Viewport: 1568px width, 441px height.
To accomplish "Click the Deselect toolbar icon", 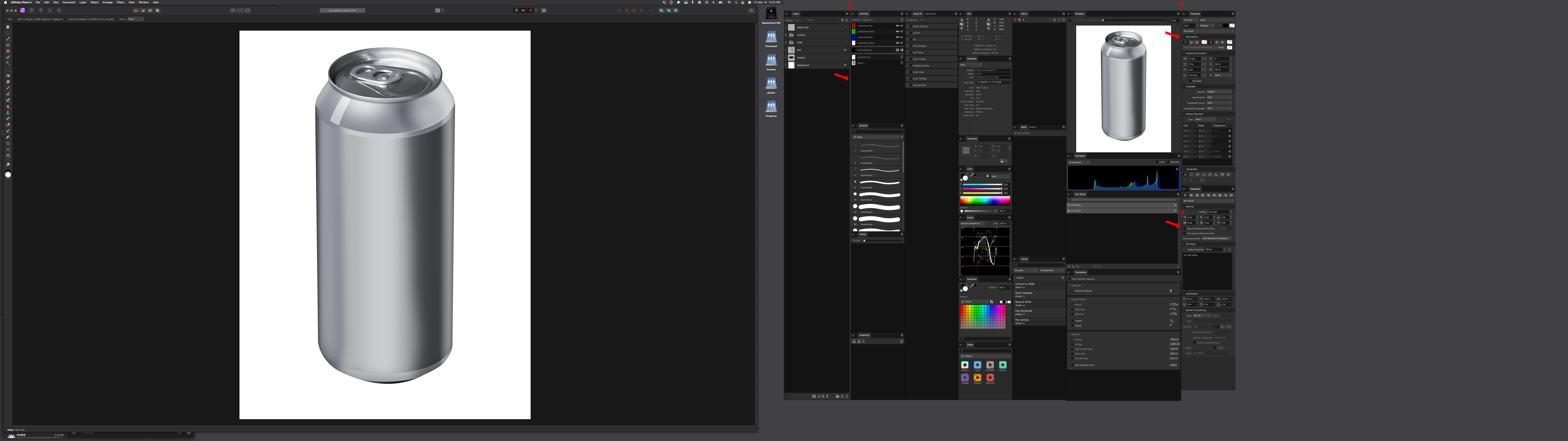I will click(x=241, y=10).
